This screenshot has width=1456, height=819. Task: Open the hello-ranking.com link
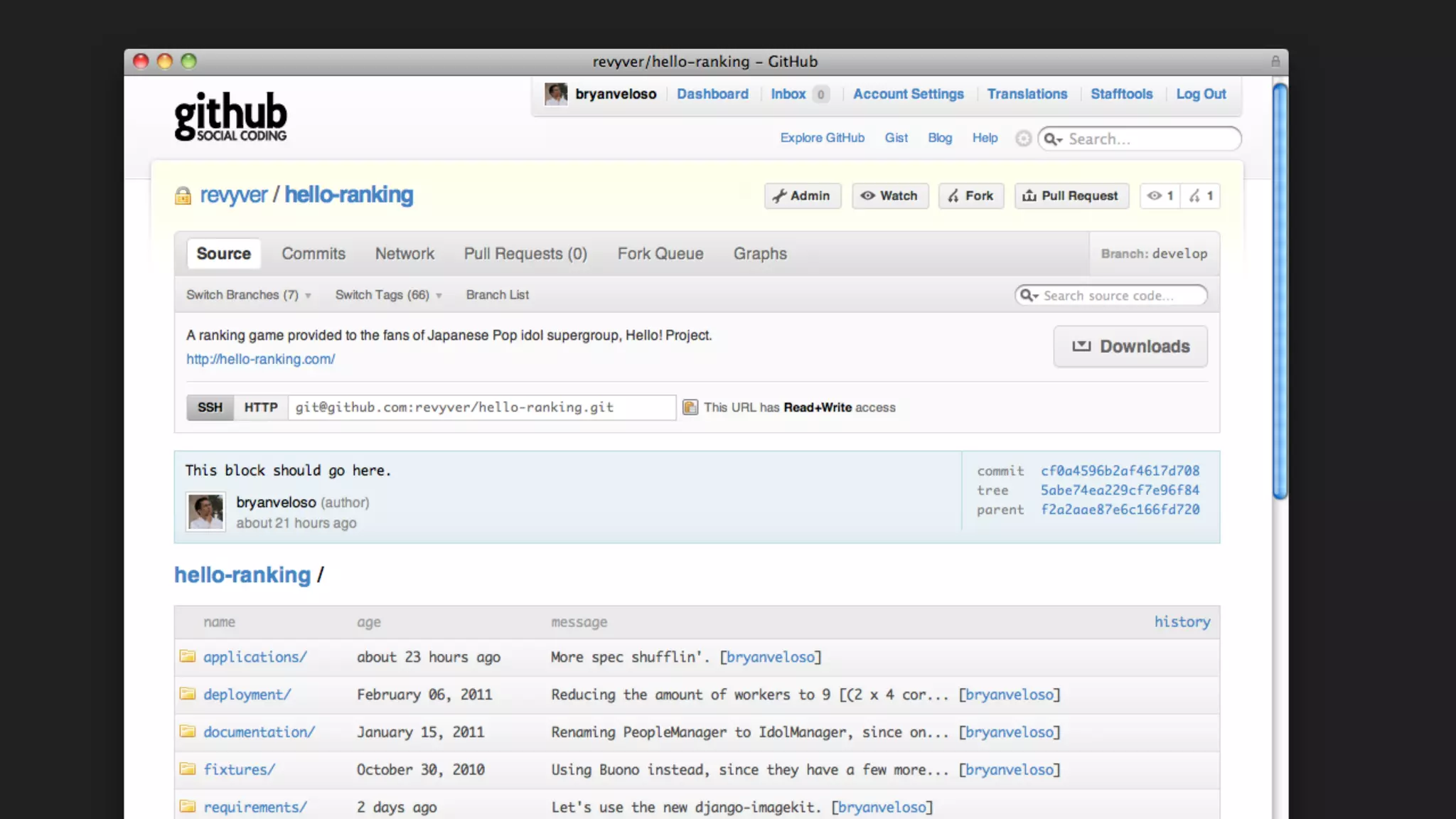coord(260,359)
